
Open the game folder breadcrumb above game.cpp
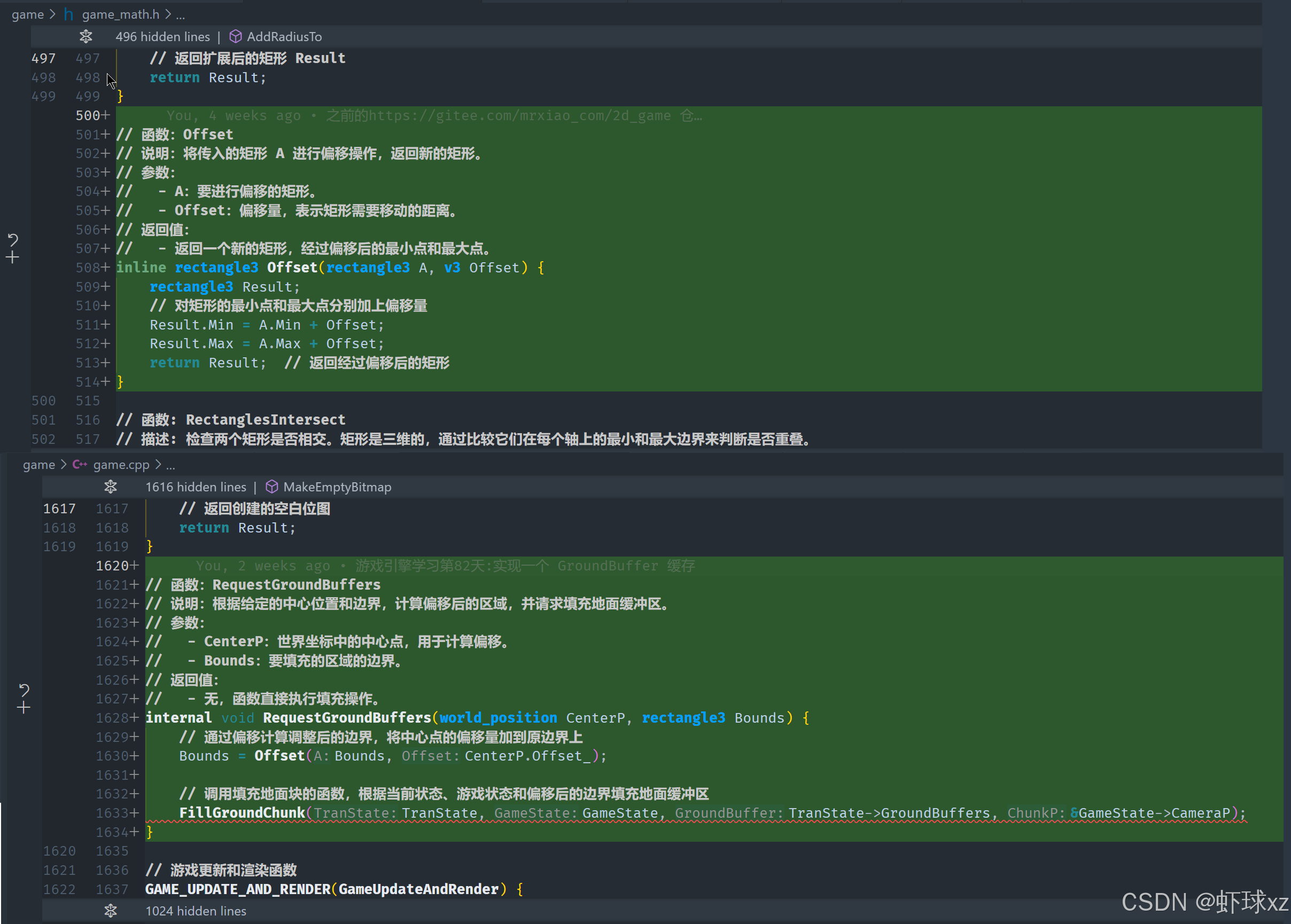point(38,464)
